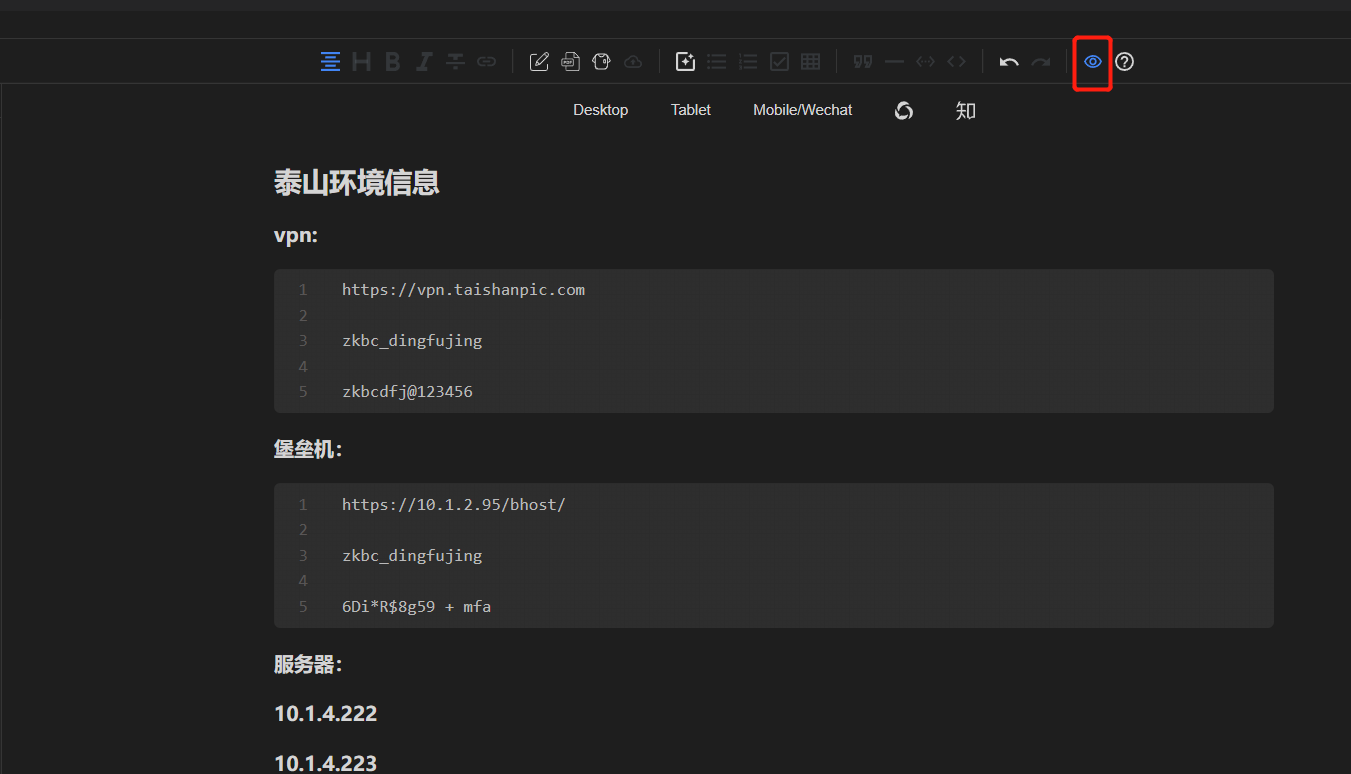Click the 知 Zhihu icon
This screenshot has width=1351, height=774.
tap(965, 110)
